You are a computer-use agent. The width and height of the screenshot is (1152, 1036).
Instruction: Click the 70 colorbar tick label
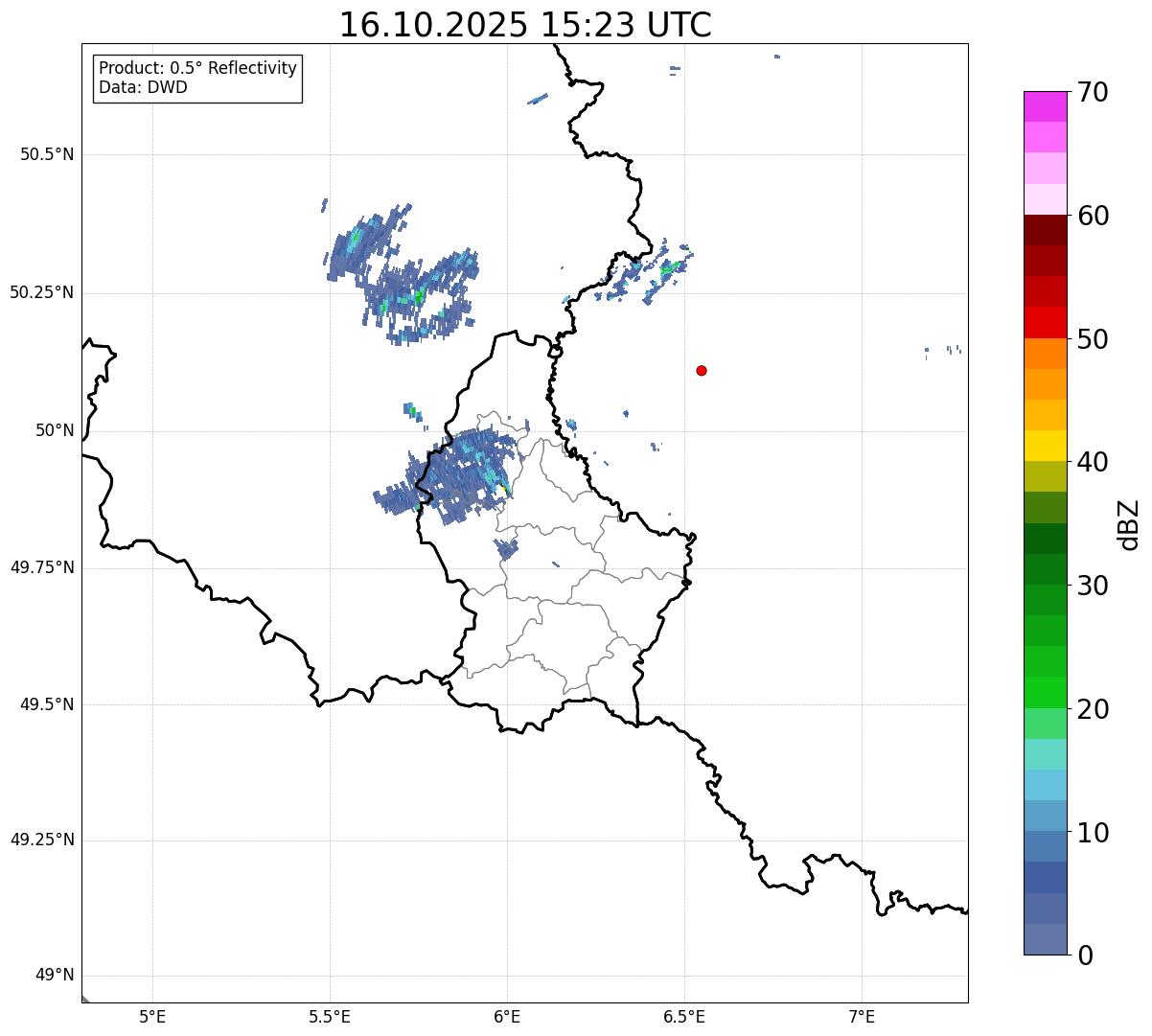click(x=1093, y=92)
